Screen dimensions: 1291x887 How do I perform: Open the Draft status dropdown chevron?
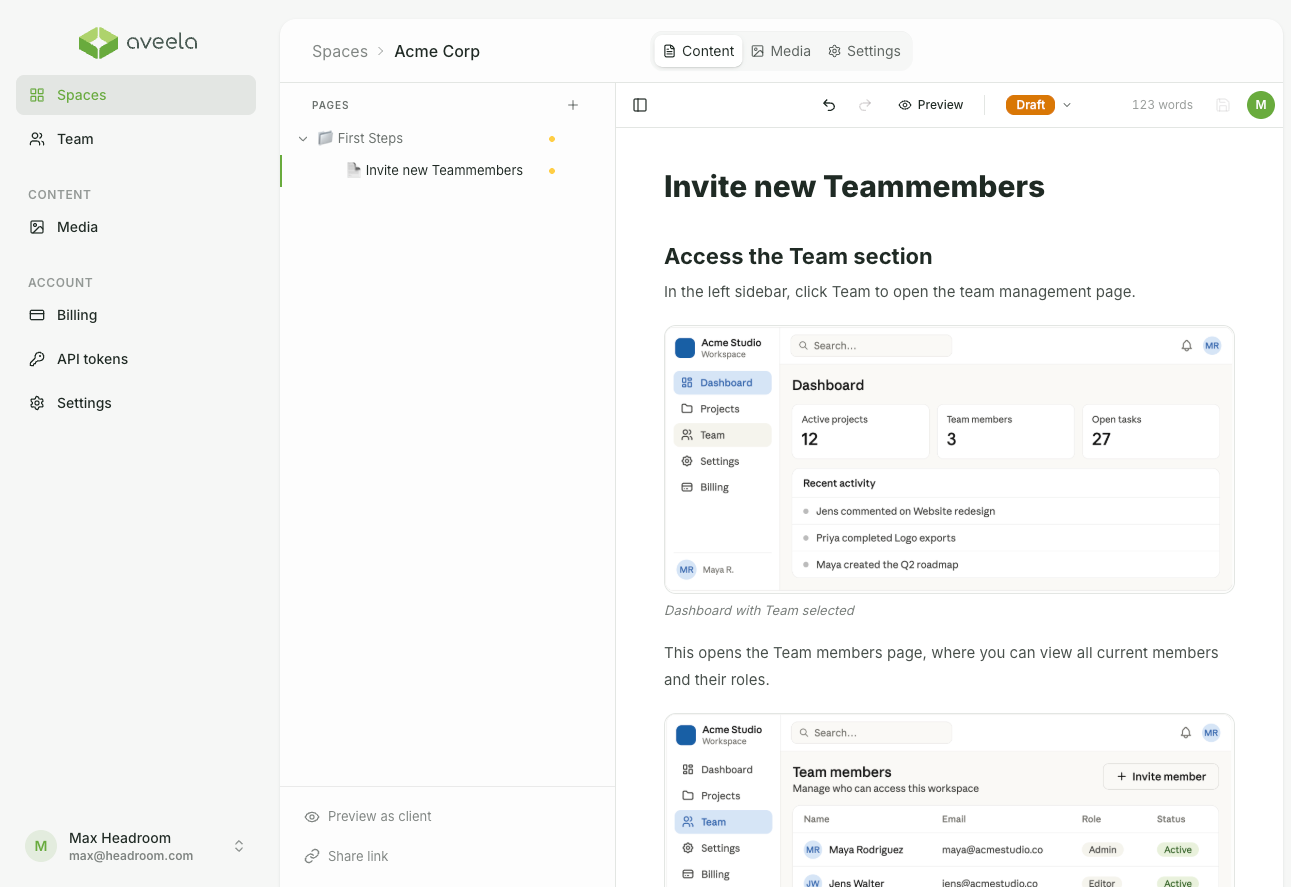tap(1067, 105)
